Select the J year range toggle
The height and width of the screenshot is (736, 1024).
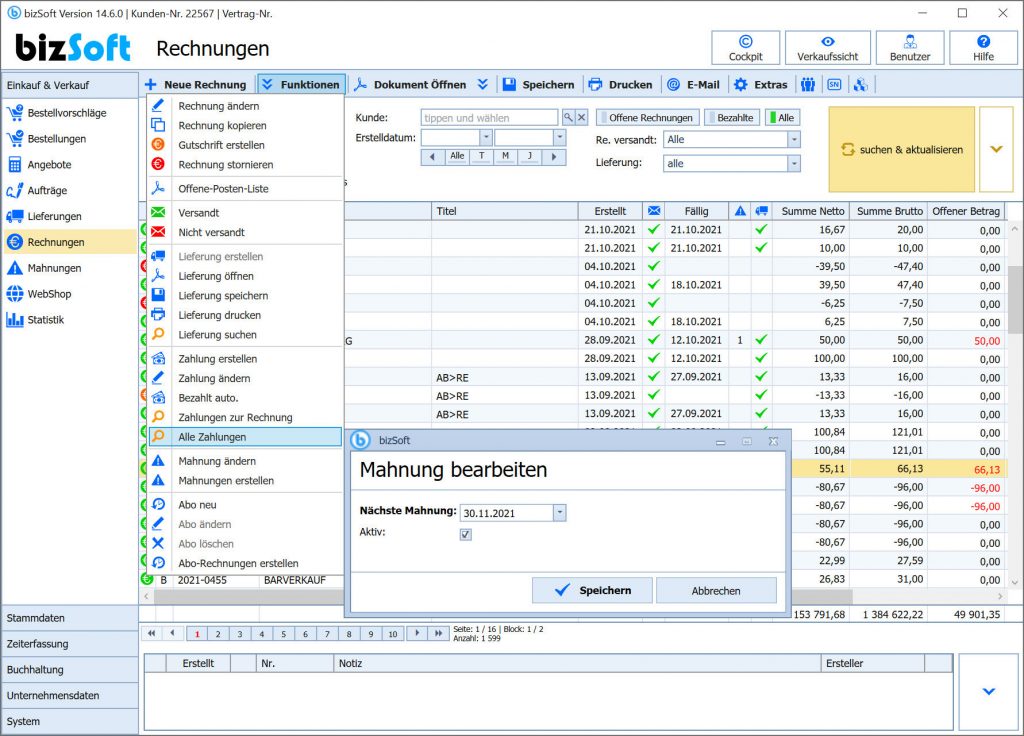(x=530, y=156)
